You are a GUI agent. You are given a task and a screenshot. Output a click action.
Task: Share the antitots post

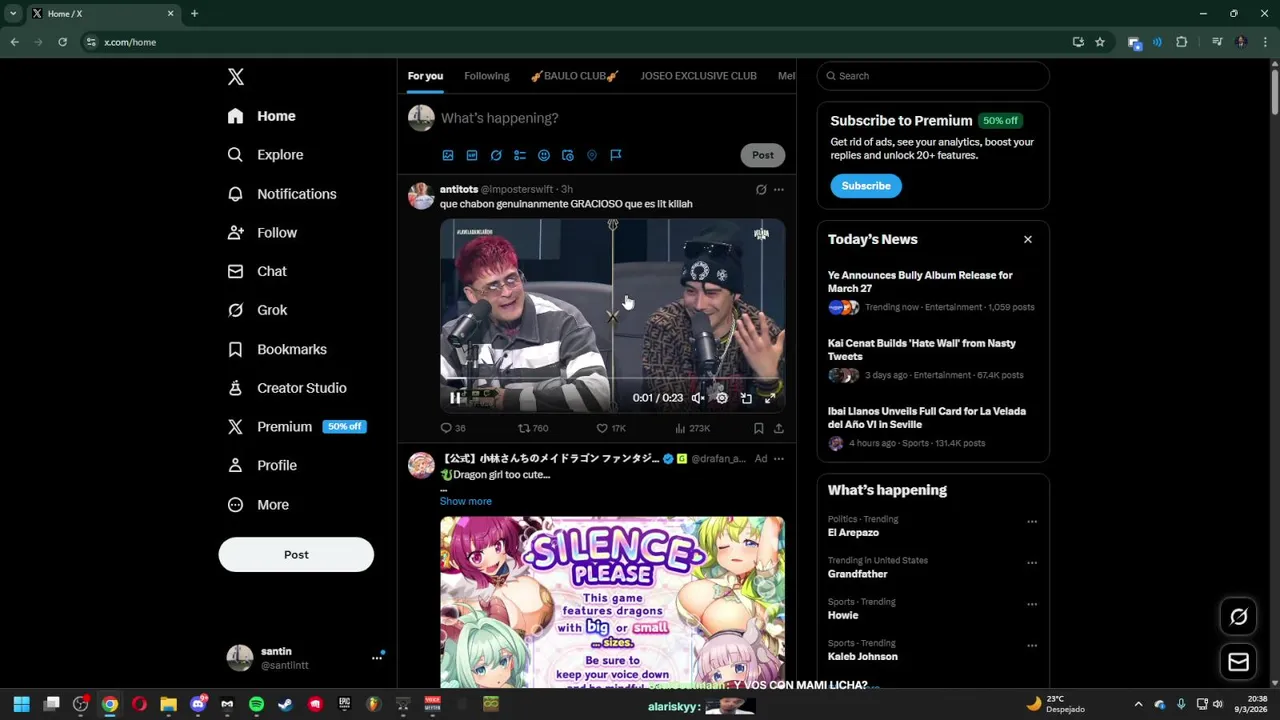click(x=779, y=428)
